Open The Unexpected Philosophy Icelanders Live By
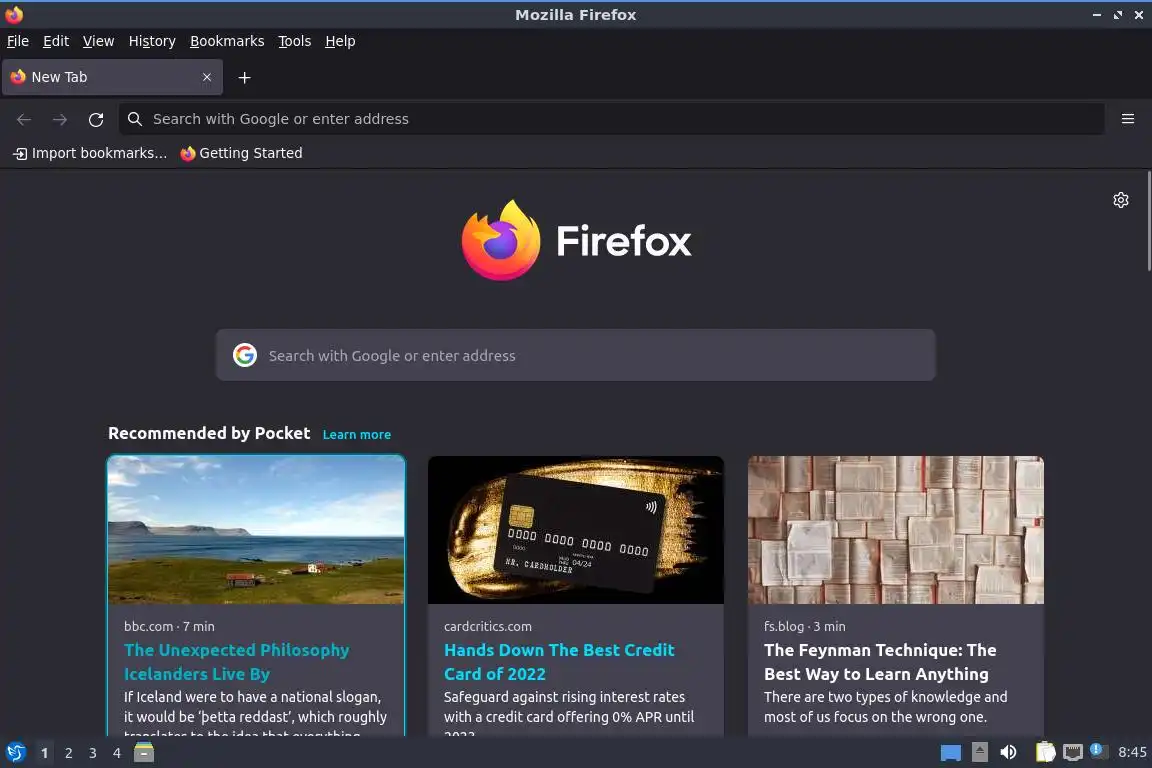Screen dimensions: 1152x768 coord(237,662)
